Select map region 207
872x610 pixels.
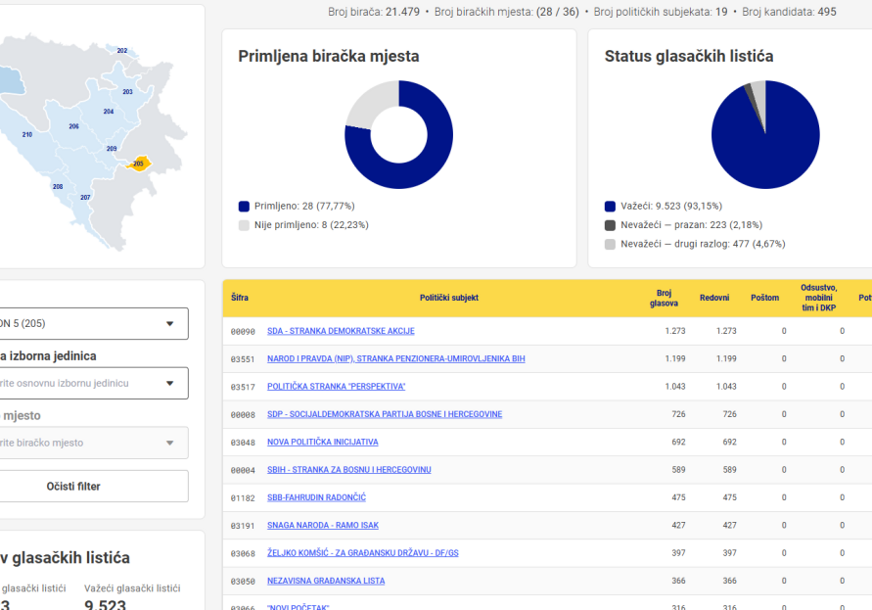point(85,197)
